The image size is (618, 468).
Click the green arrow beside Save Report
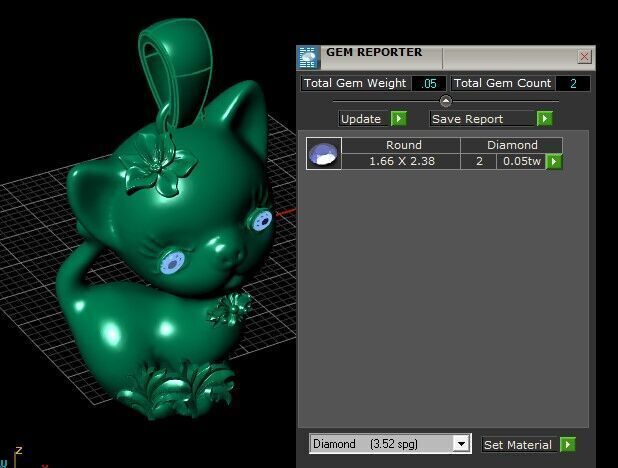545,119
